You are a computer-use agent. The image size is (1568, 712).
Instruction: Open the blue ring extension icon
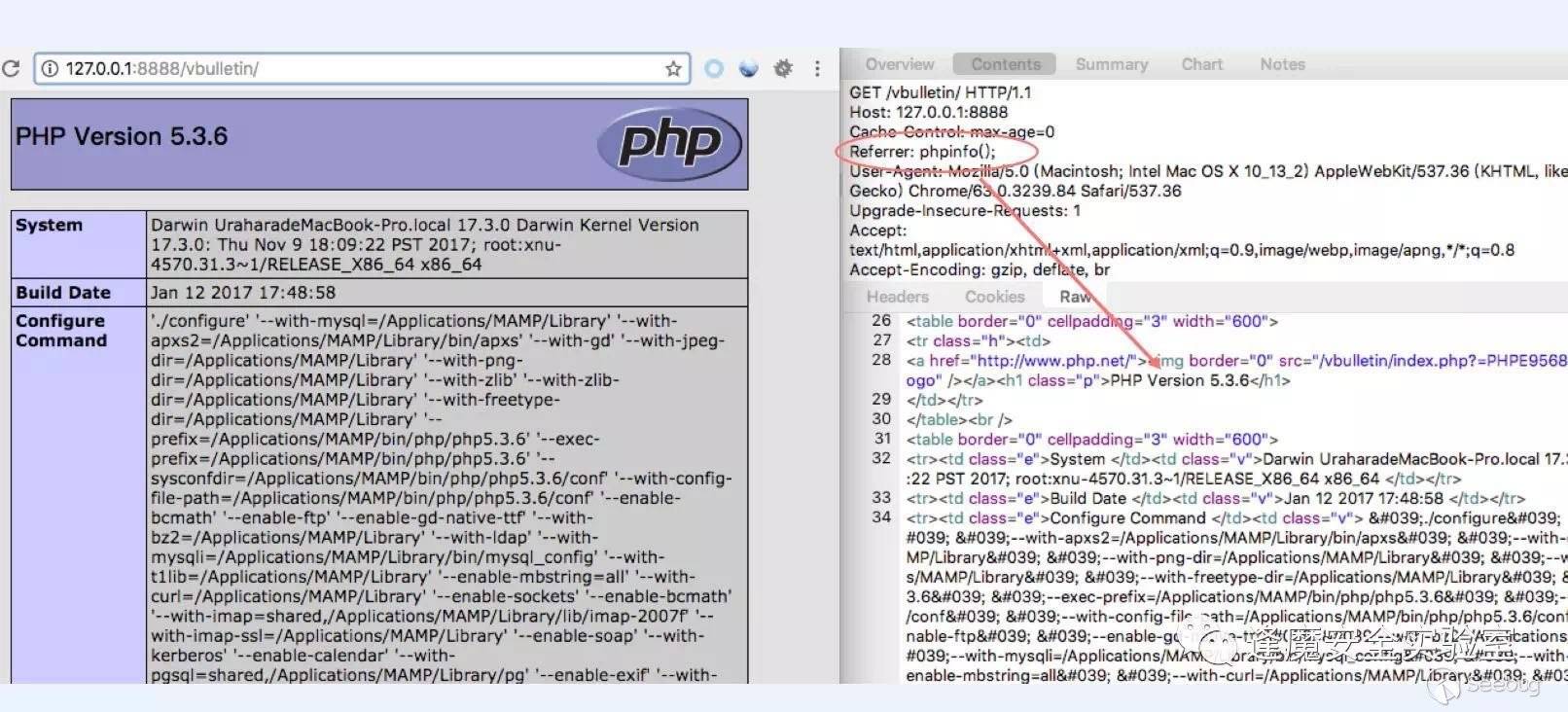[x=714, y=68]
